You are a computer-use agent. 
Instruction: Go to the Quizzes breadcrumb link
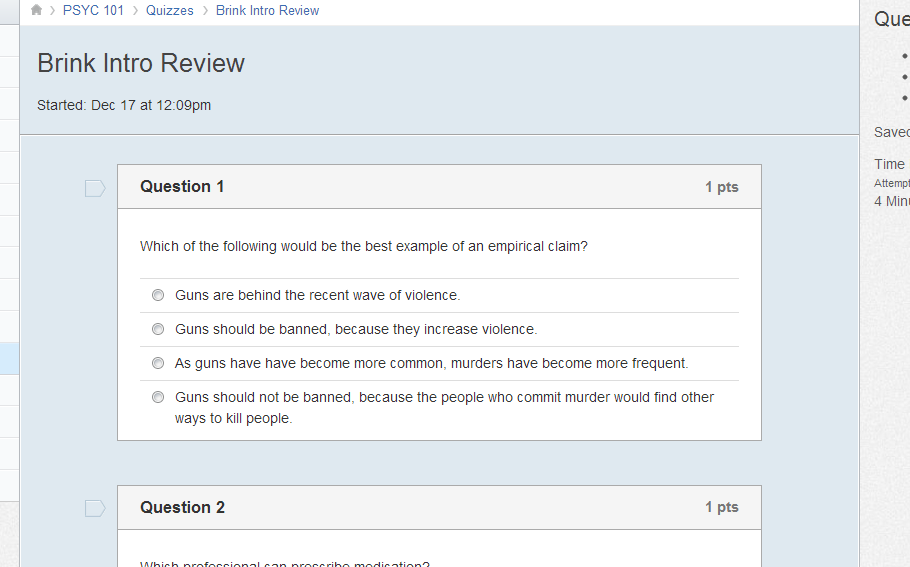[169, 10]
